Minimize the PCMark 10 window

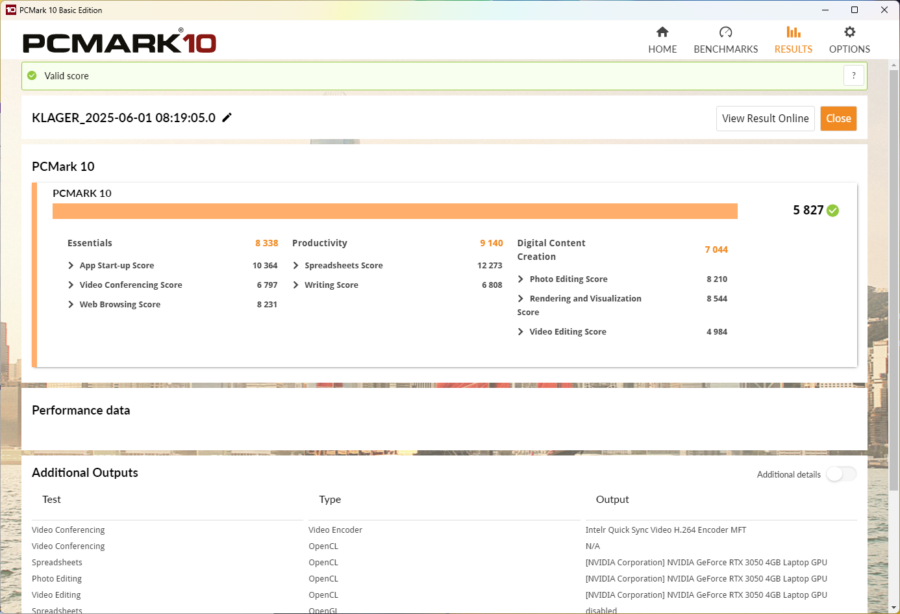825,10
